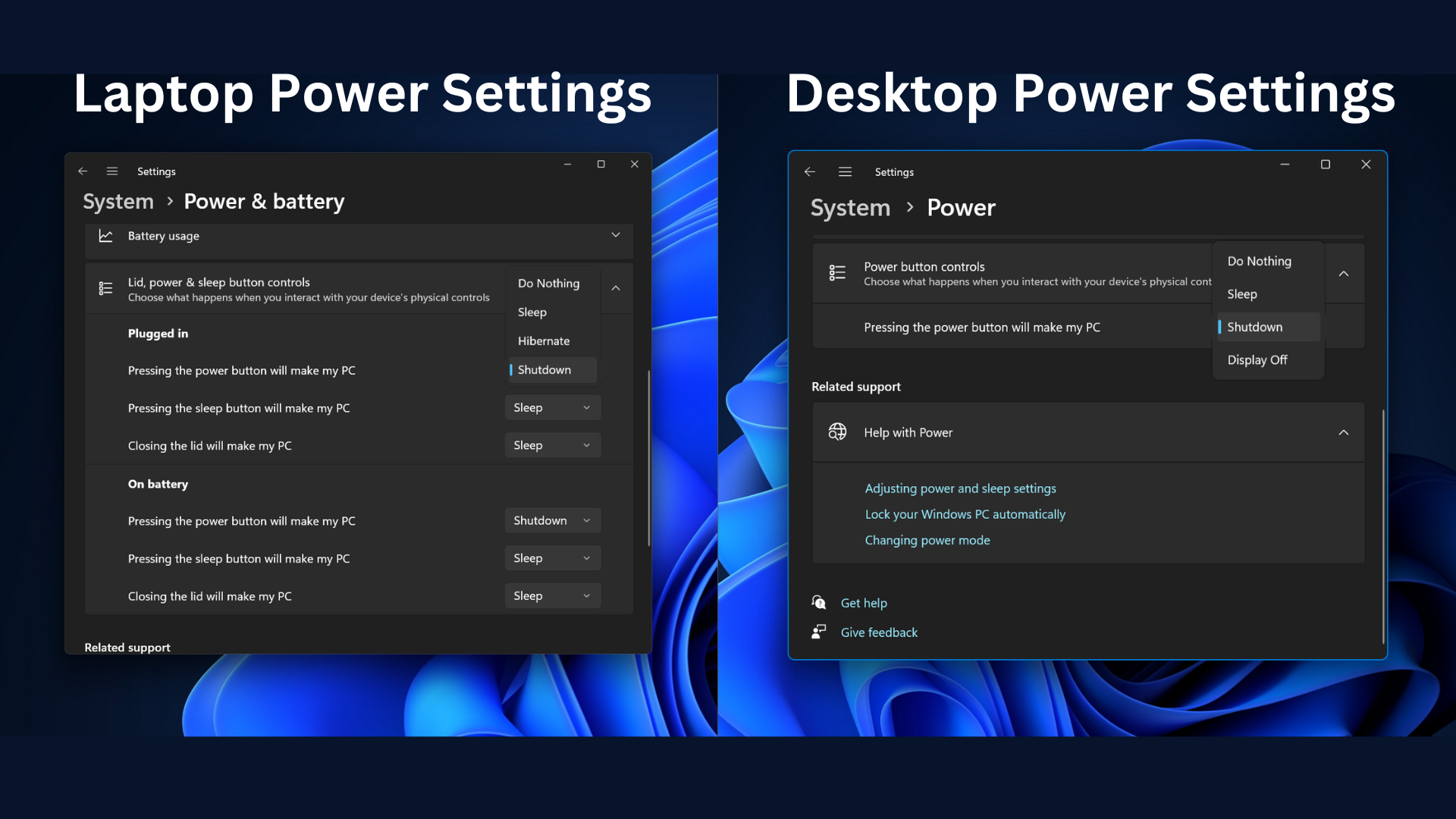Click Lock your Windows PC automatically link

point(965,513)
